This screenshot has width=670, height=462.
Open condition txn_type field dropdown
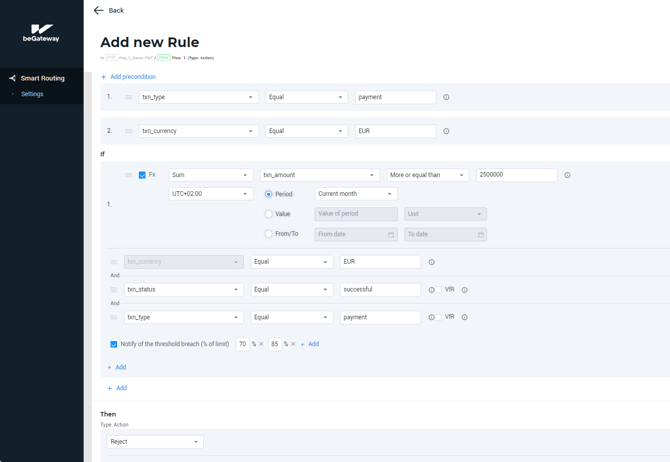184,317
